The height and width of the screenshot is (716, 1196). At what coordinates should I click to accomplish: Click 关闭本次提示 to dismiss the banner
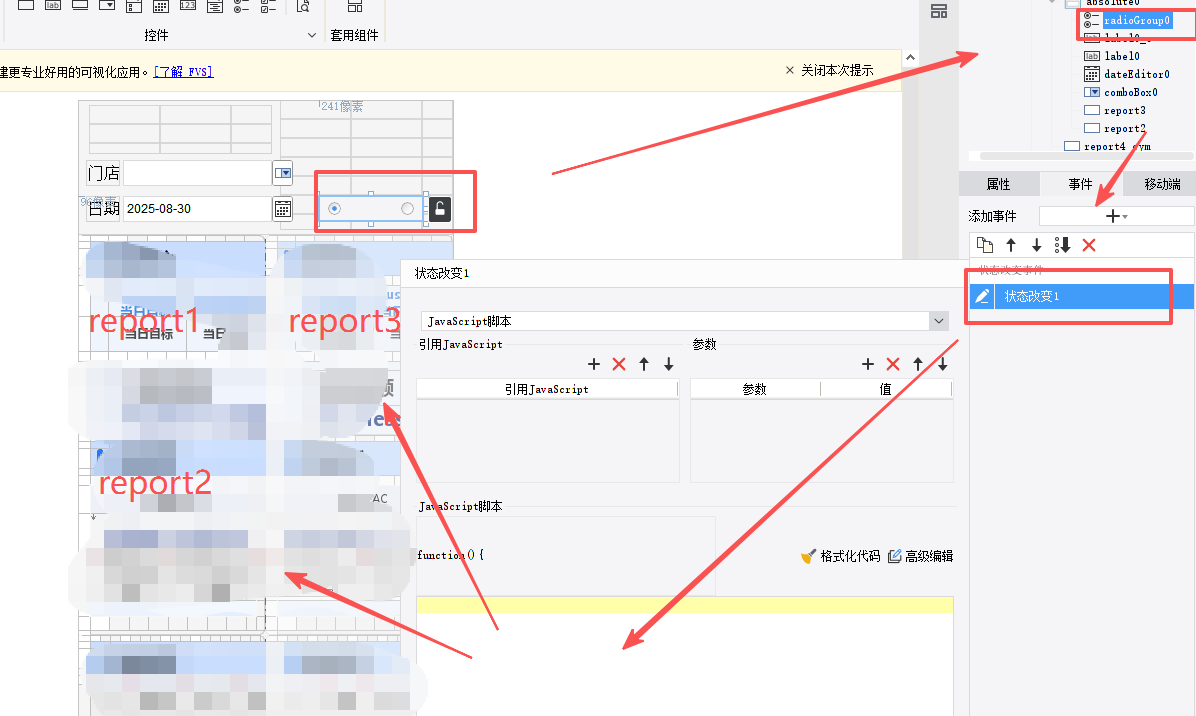click(x=829, y=70)
